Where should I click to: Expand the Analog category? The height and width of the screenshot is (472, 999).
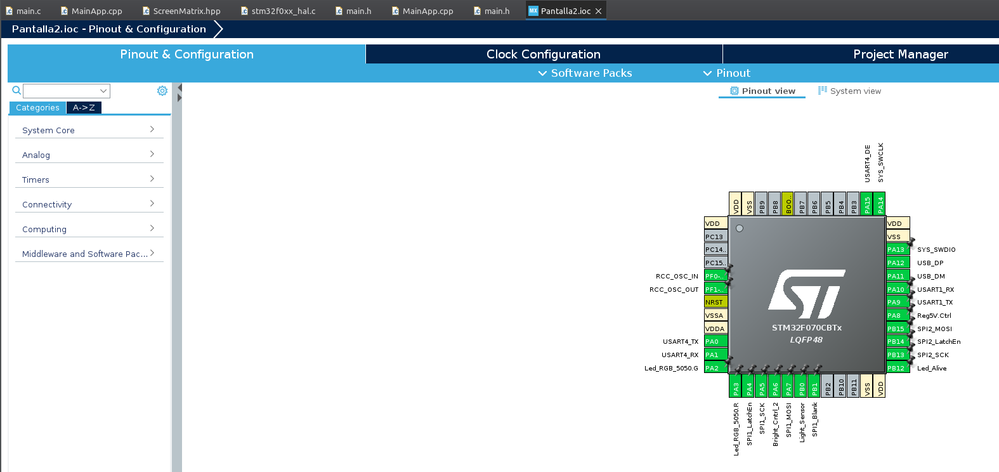click(x=89, y=155)
